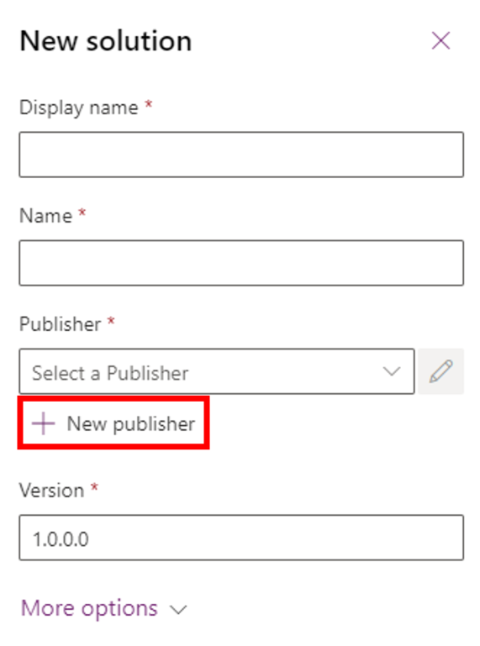Click the New publisher button text

point(131,424)
